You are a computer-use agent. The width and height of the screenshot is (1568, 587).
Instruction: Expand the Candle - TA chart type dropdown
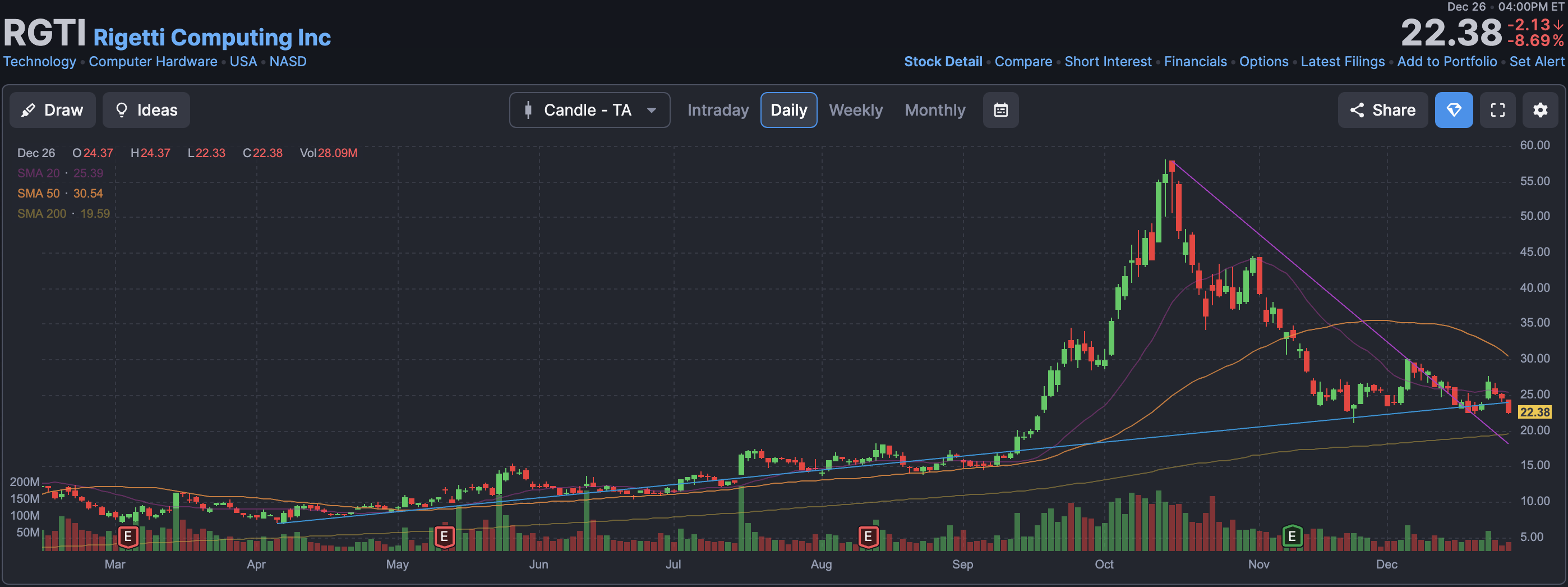click(589, 110)
